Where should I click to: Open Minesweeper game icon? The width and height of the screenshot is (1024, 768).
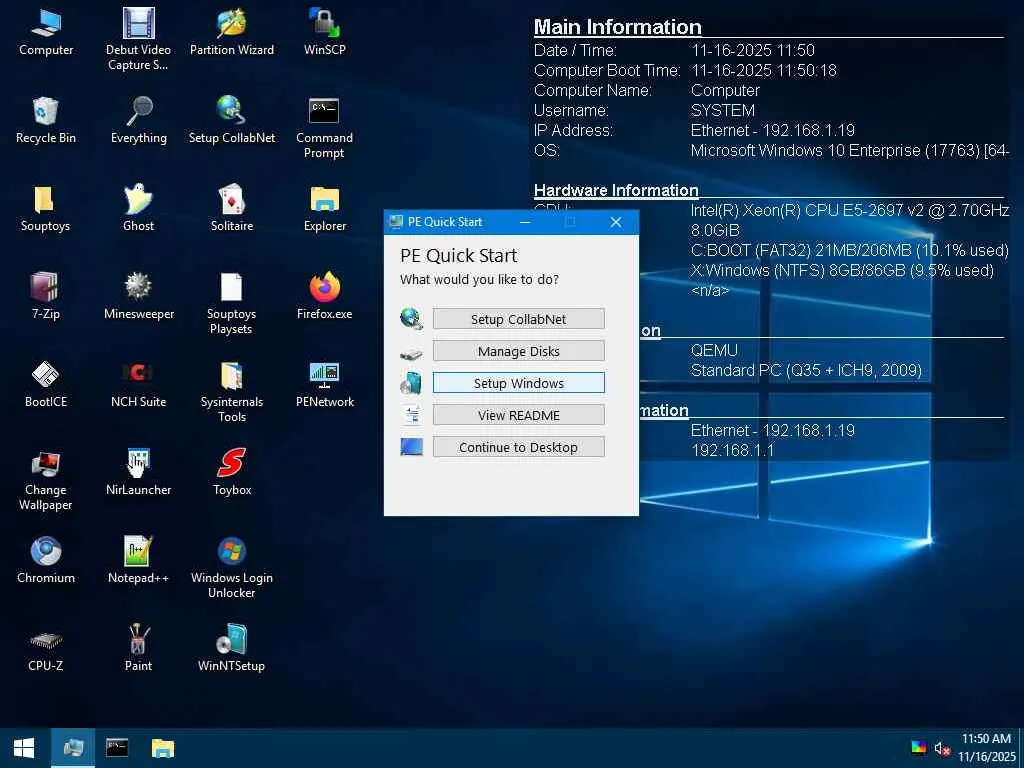[138, 296]
